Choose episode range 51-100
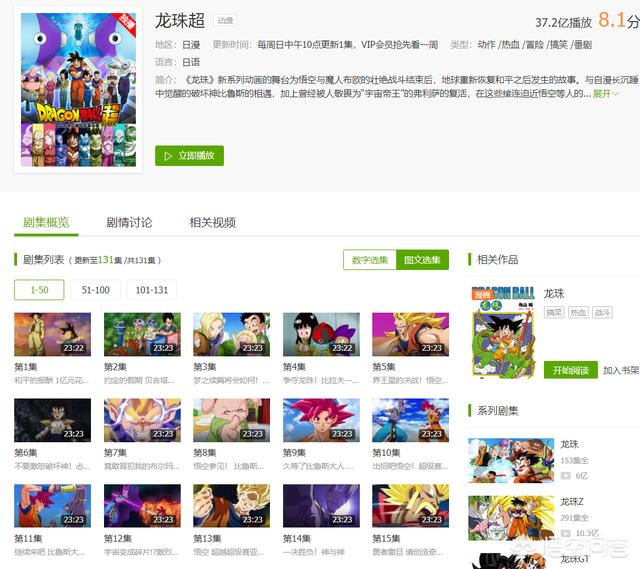 tap(96, 290)
